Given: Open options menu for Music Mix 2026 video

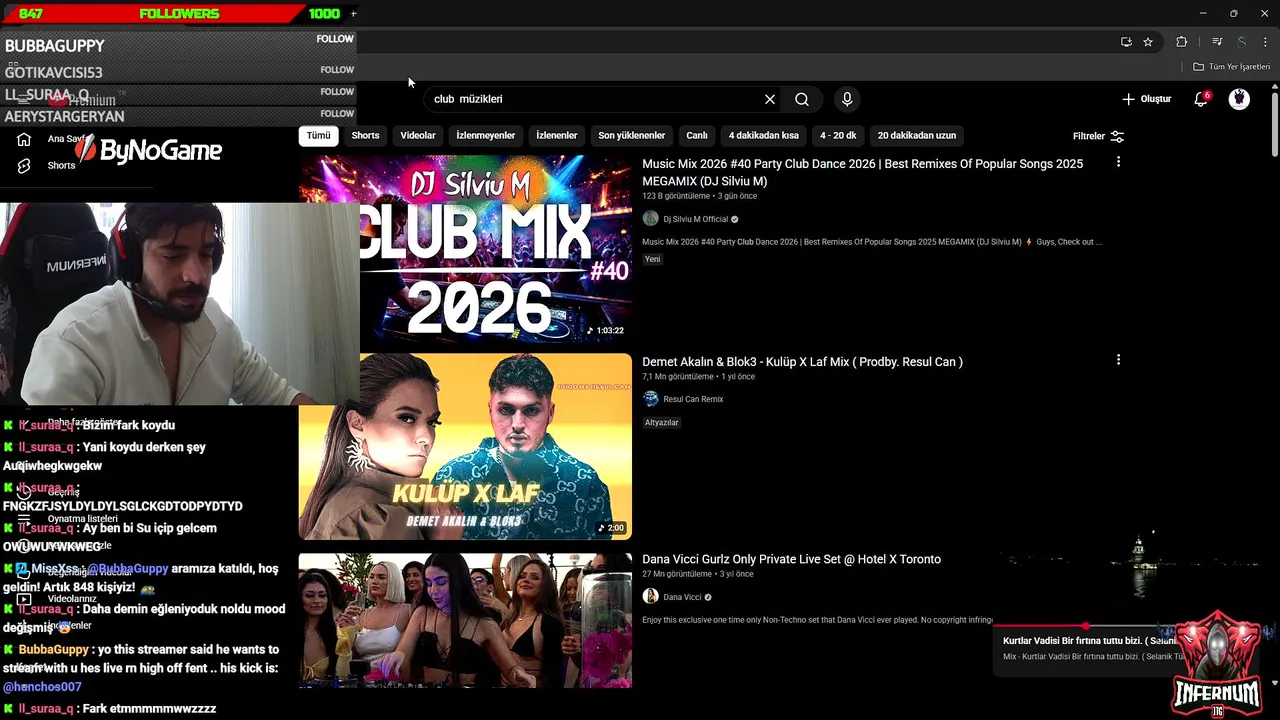Looking at the screenshot, I should (1118, 162).
